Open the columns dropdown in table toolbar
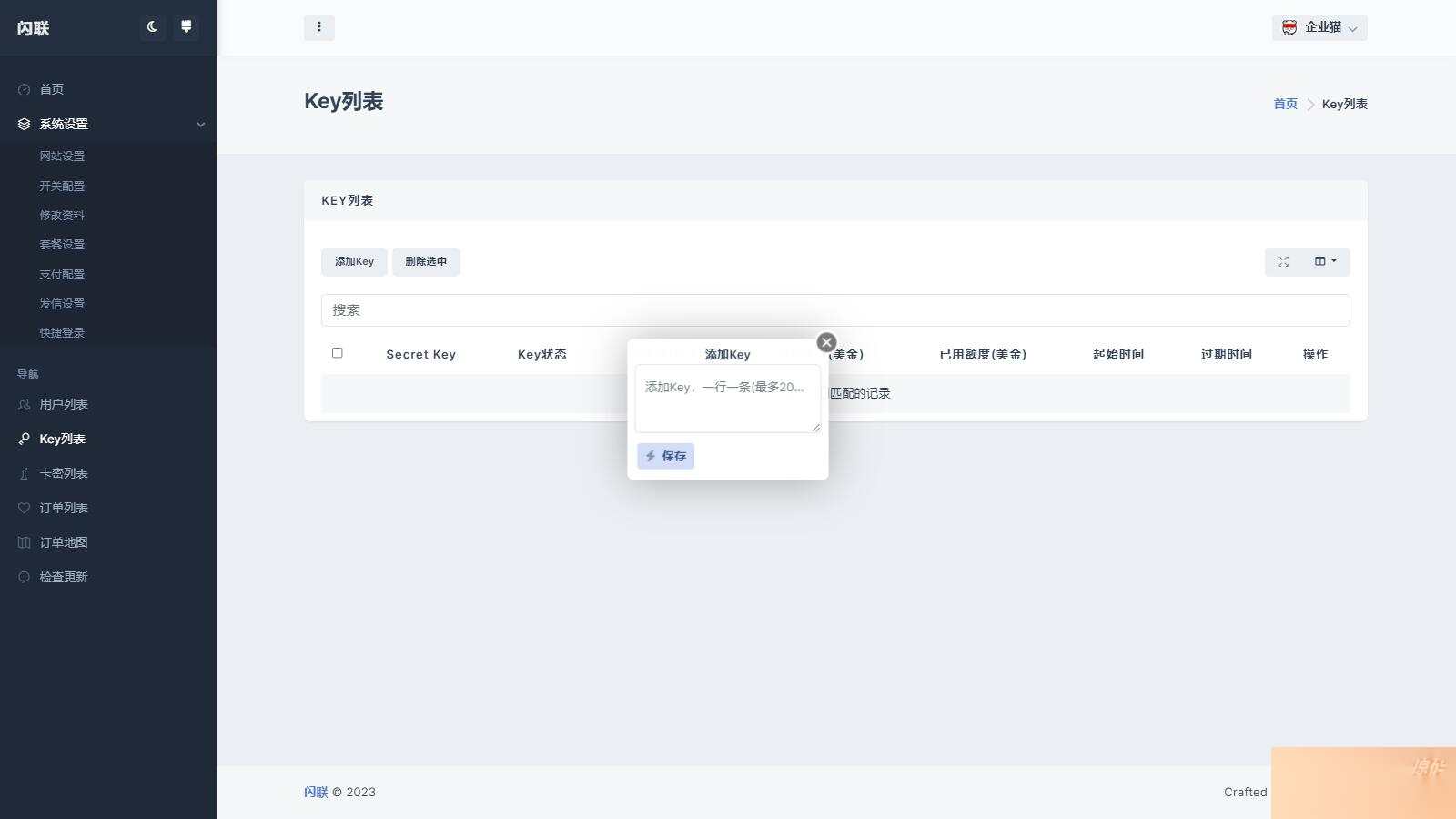This screenshot has height=819, width=1456. pos(1325,262)
